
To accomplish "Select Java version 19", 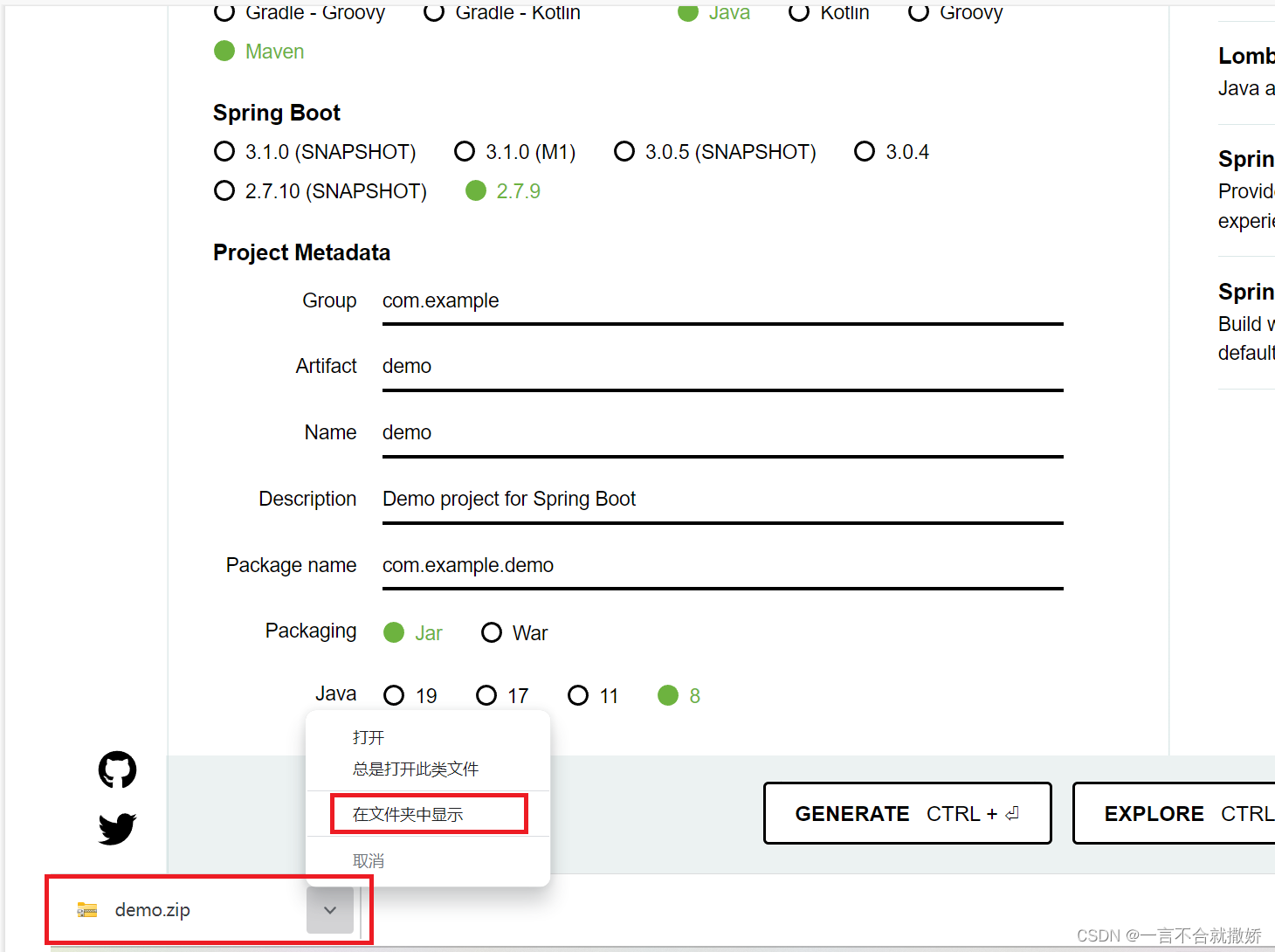I will tap(410, 695).
